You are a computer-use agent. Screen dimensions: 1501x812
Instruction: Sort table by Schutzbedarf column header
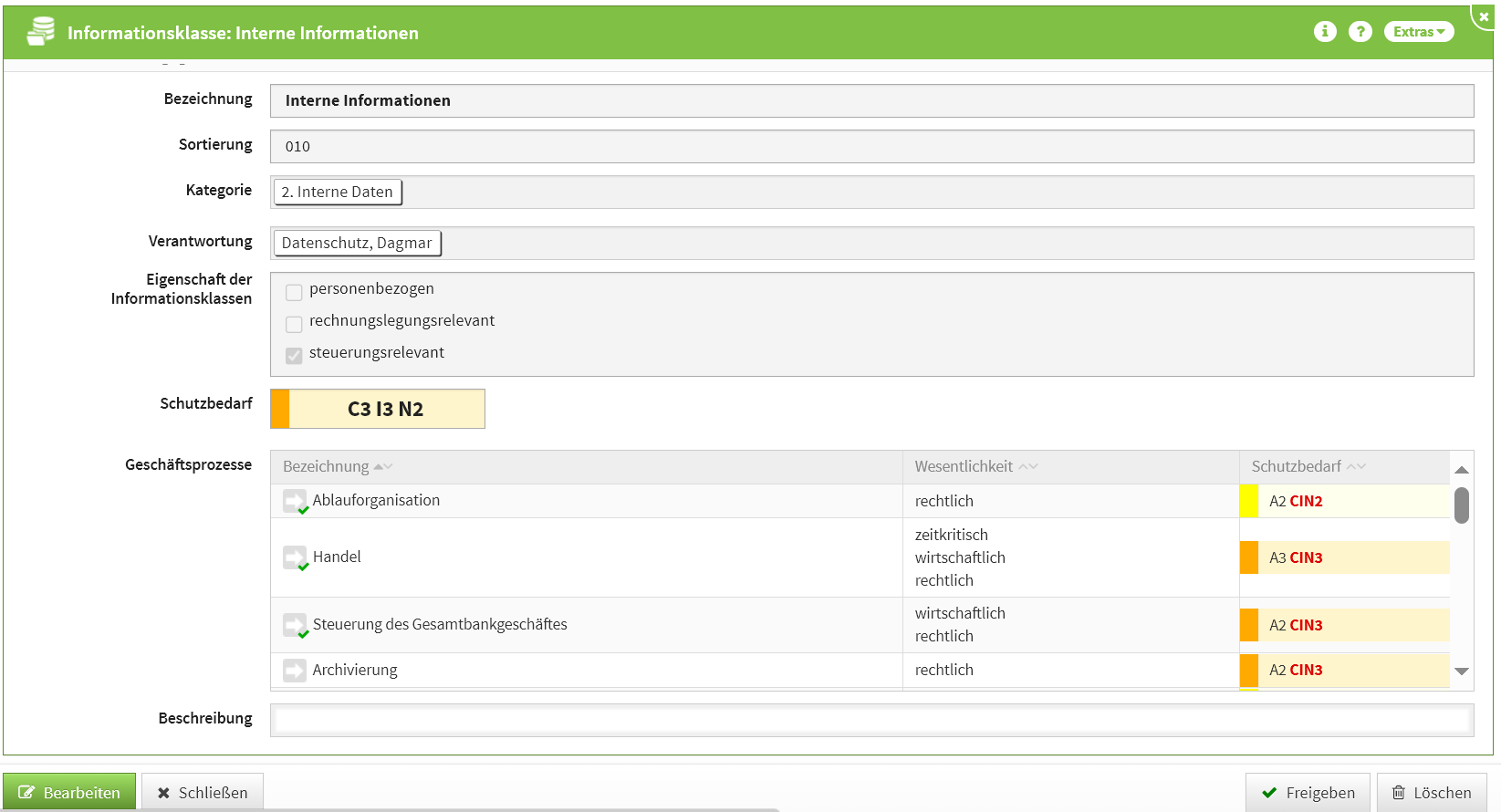pos(1297,466)
